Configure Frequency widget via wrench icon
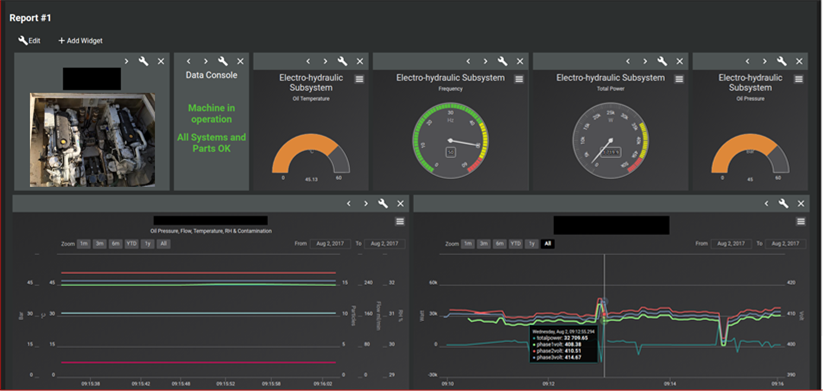Image resolution: width=823 pixels, height=391 pixels. pos(503,61)
